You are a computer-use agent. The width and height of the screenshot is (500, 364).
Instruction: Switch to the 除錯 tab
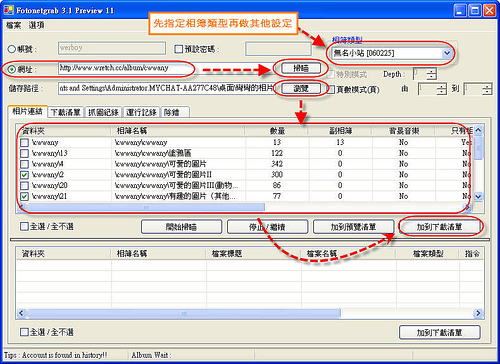175,112
